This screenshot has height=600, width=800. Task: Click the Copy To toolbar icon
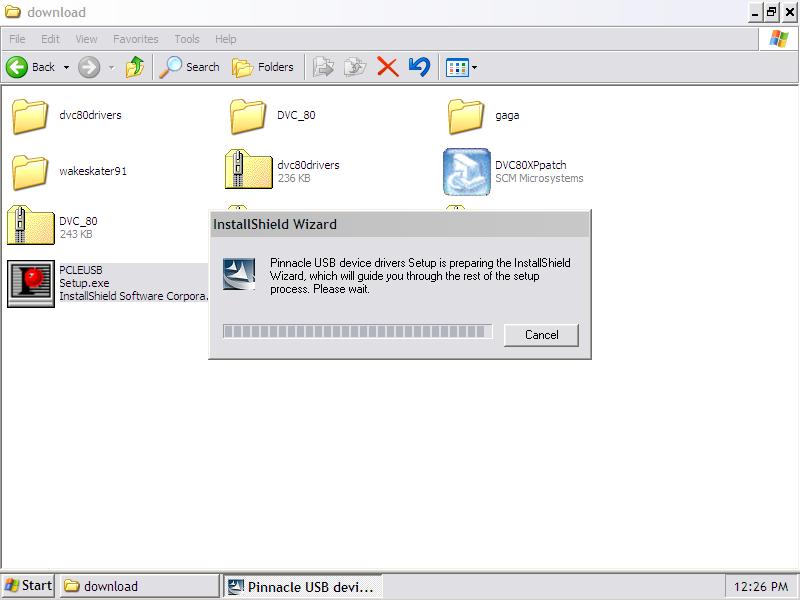[355, 67]
